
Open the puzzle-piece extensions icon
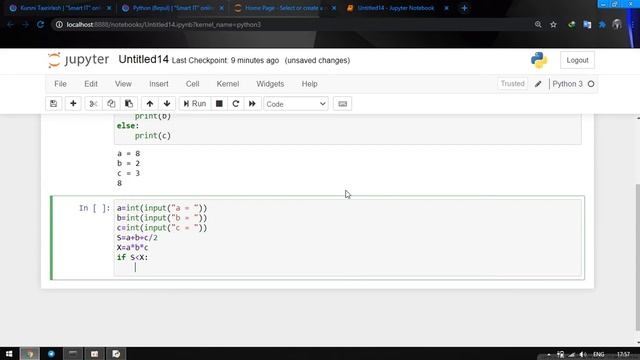click(x=602, y=24)
